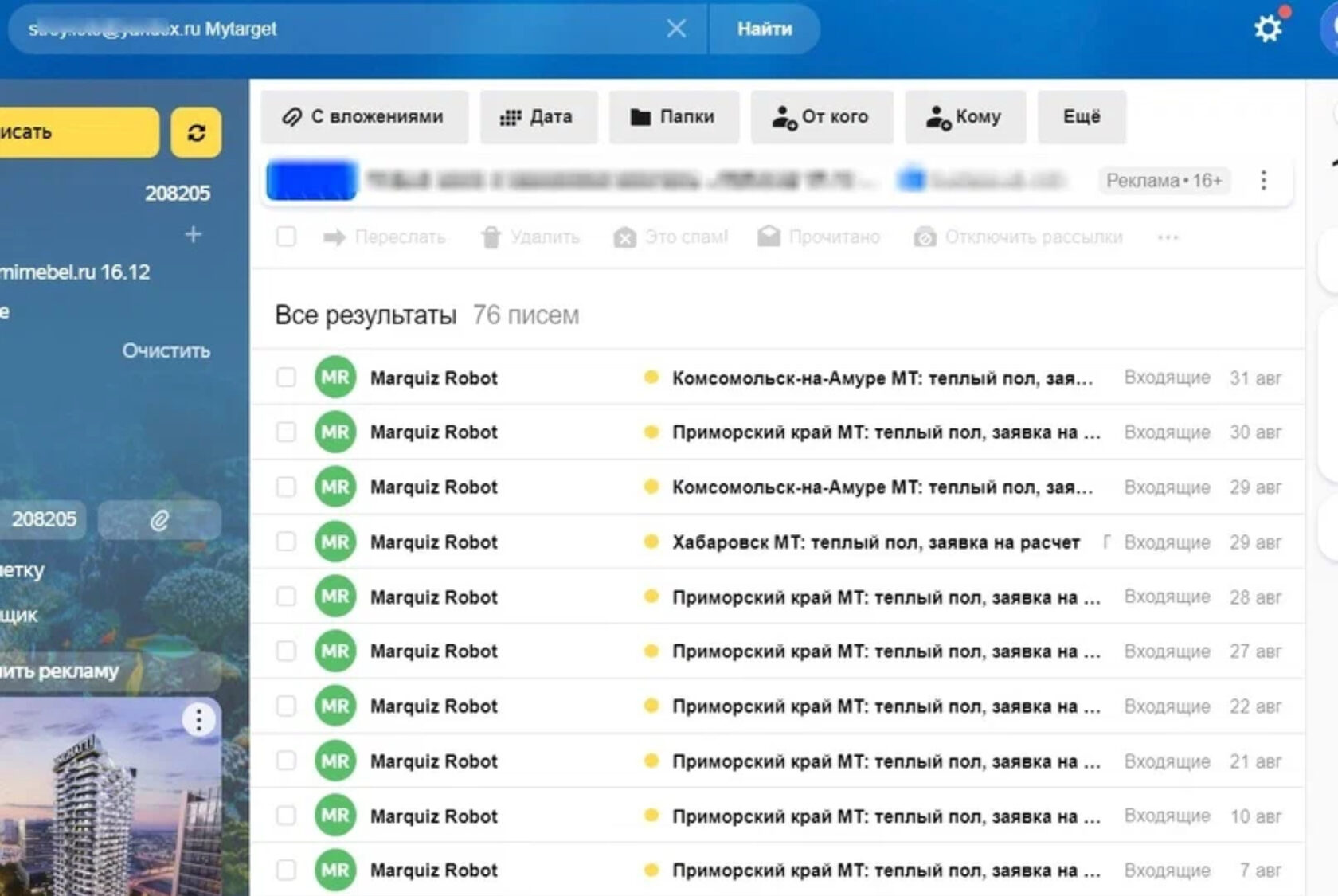Click the MR avatar of the 7 авг email
This screenshot has width=1338, height=896.
[334, 870]
